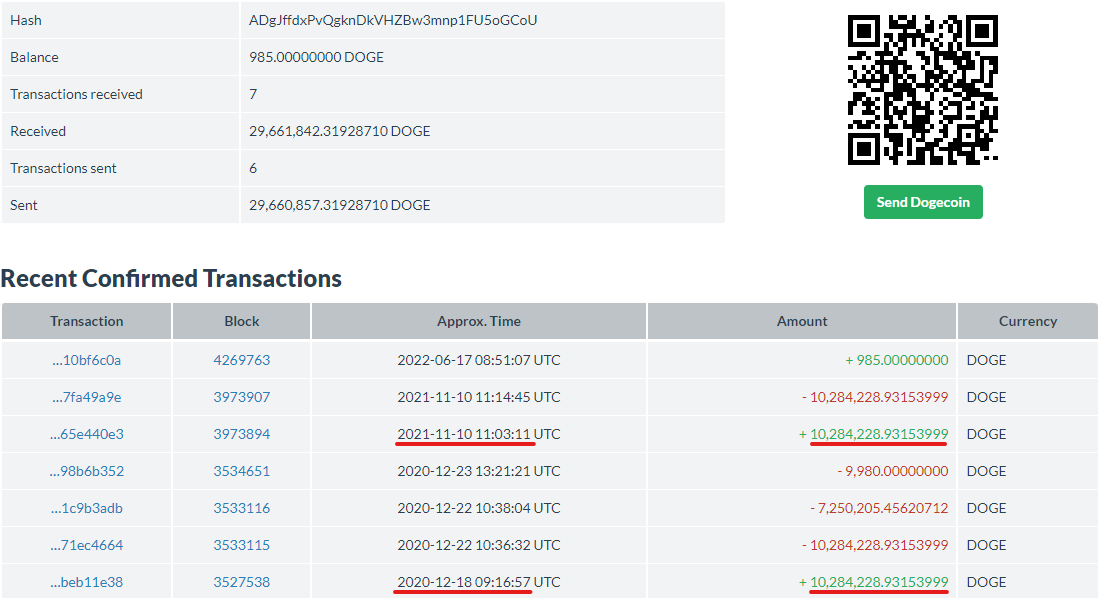The width and height of the screenshot is (1101, 598).
Task: Click the Sent row label
Action: [24, 206]
